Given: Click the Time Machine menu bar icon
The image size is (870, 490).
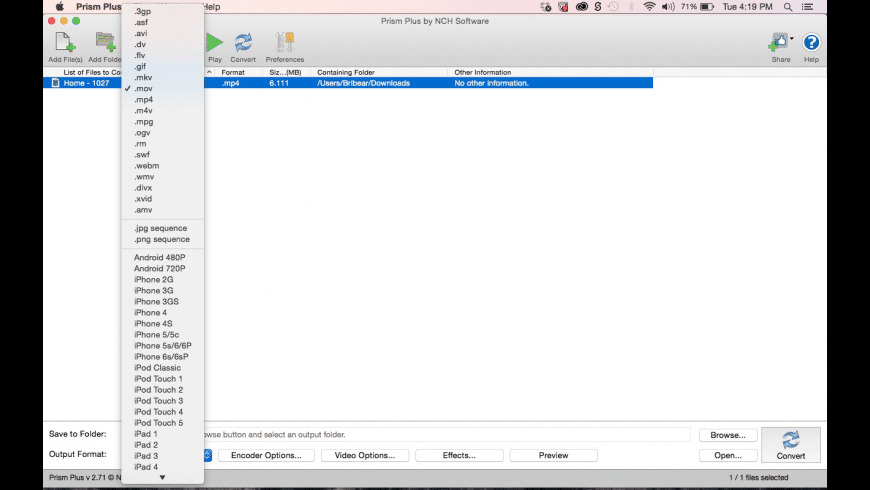Looking at the screenshot, I should (x=613, y=7).
